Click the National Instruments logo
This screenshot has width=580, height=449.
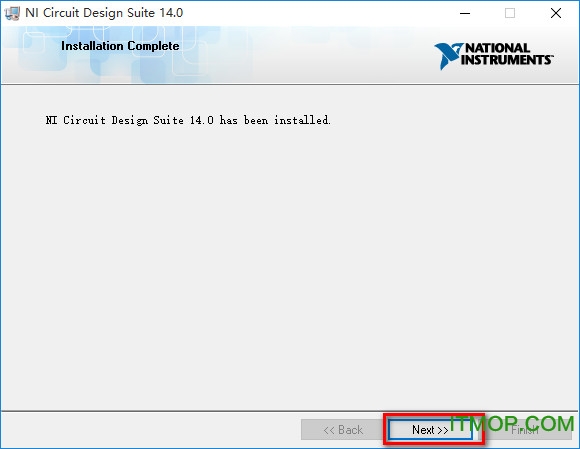[493, 55]
